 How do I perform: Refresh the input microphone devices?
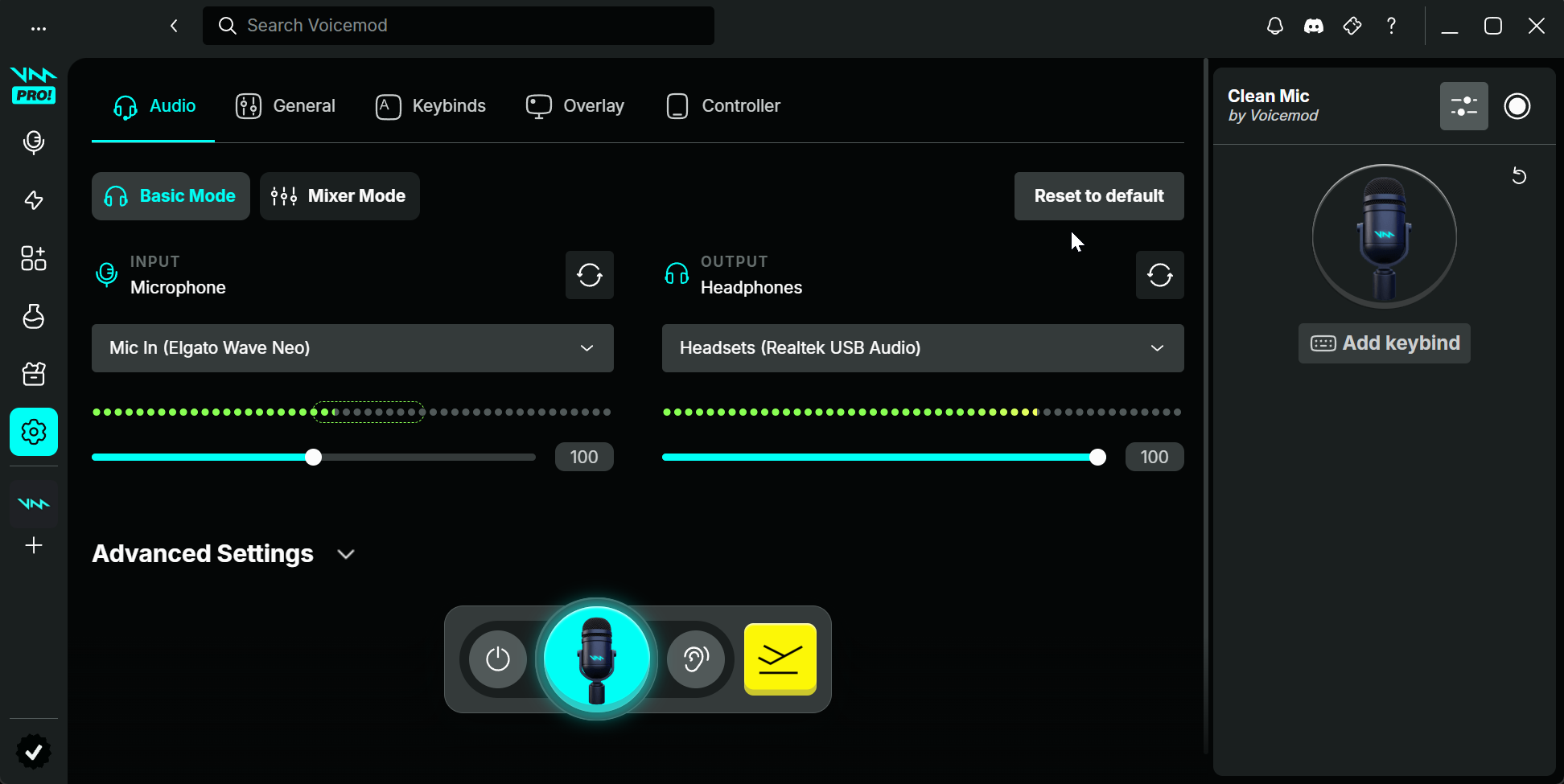point(590,275)
